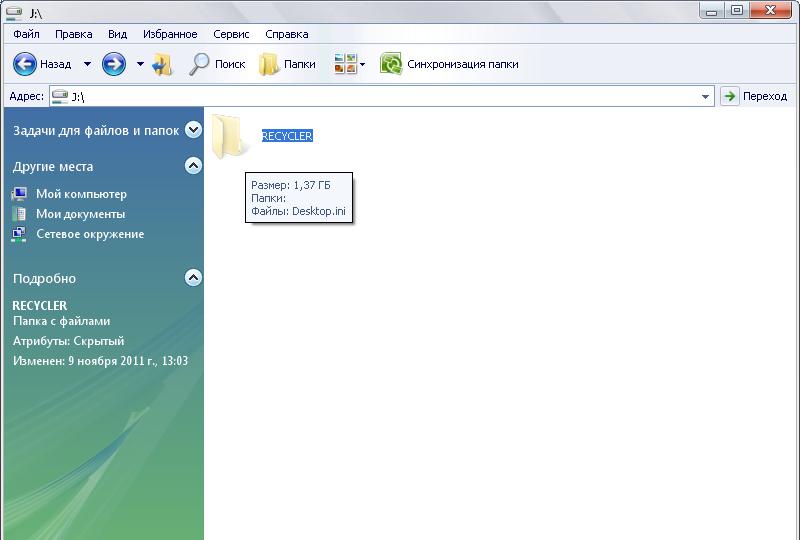Open the Вид menu

point(117,34)
